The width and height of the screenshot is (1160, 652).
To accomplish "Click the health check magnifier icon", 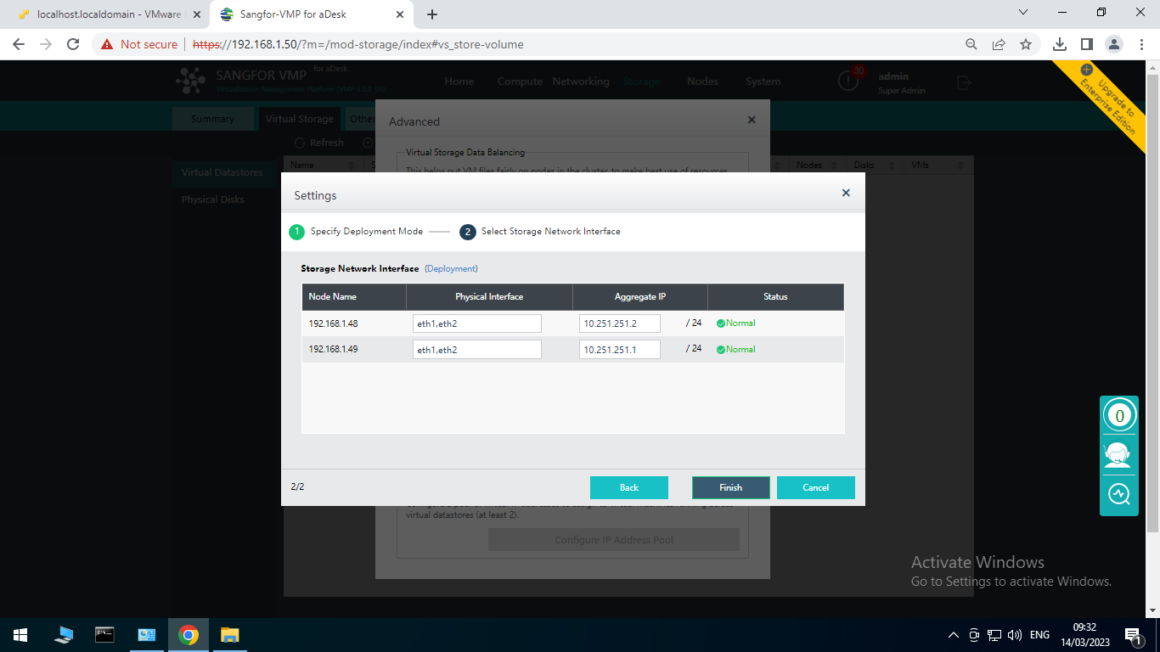I will coord(1119,494).
